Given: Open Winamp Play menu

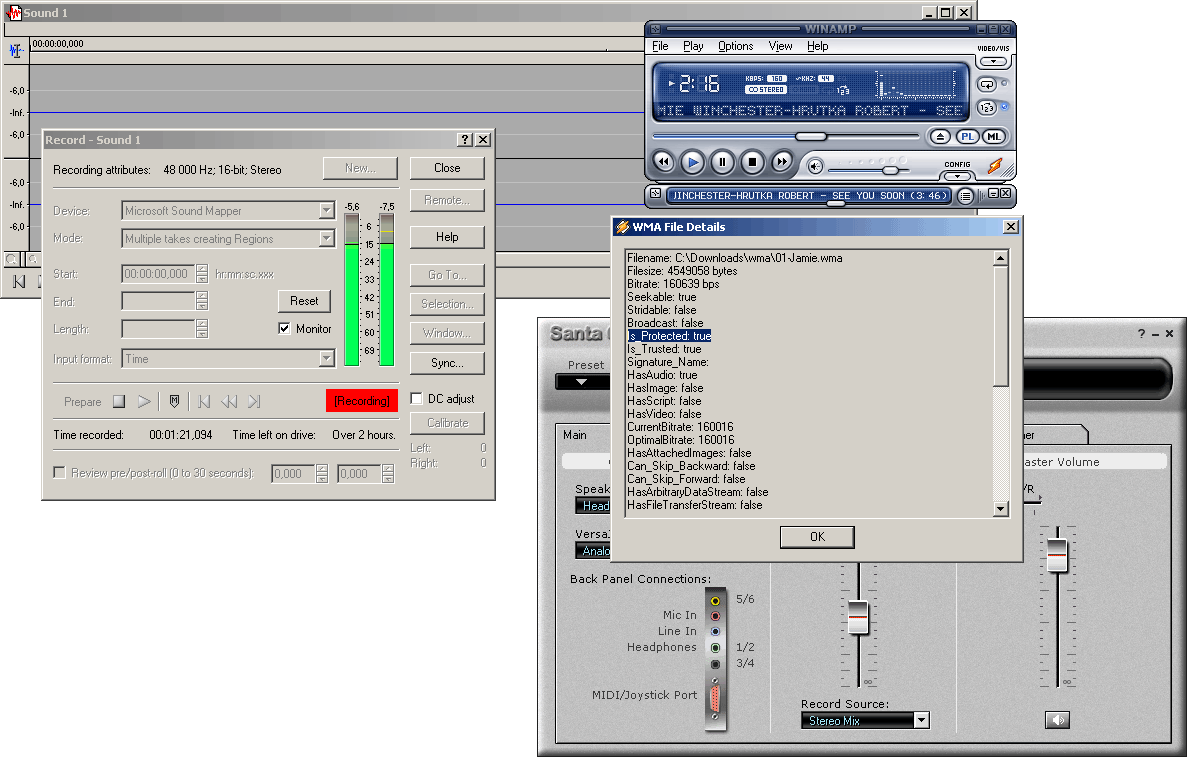Looking at the screenshot, I should click(x=693, y=46).
